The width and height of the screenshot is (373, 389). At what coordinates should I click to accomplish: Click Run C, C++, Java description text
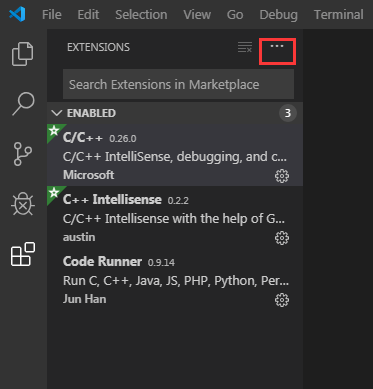pos(176,281)
